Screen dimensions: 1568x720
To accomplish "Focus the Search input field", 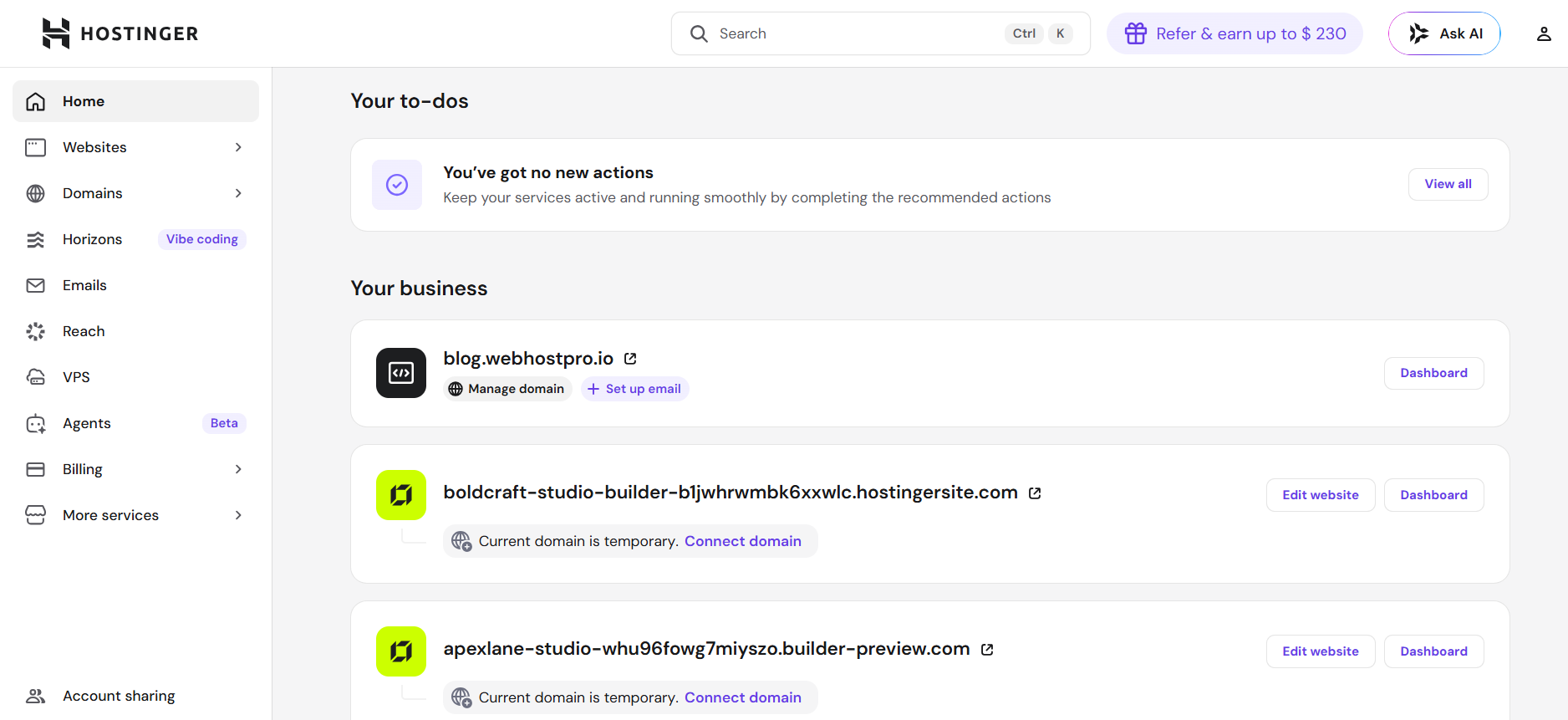I will [x=881, y=33].
